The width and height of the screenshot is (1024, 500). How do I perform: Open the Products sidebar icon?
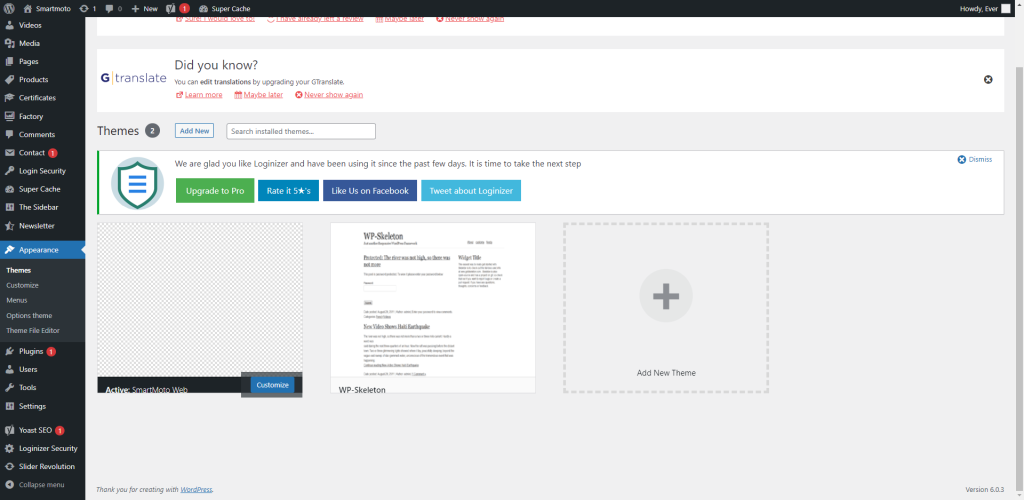(9, 80)
